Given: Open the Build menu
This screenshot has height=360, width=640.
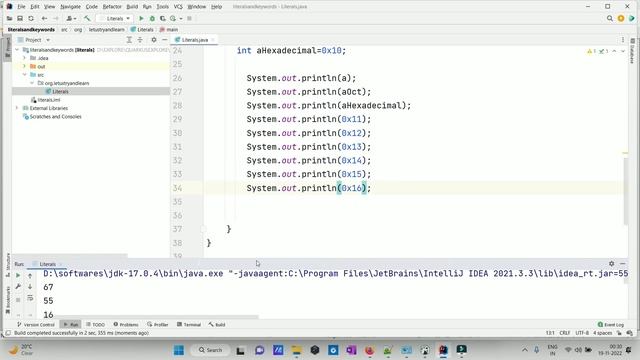Looking at the screenshot, I should [x=132, y=7].
